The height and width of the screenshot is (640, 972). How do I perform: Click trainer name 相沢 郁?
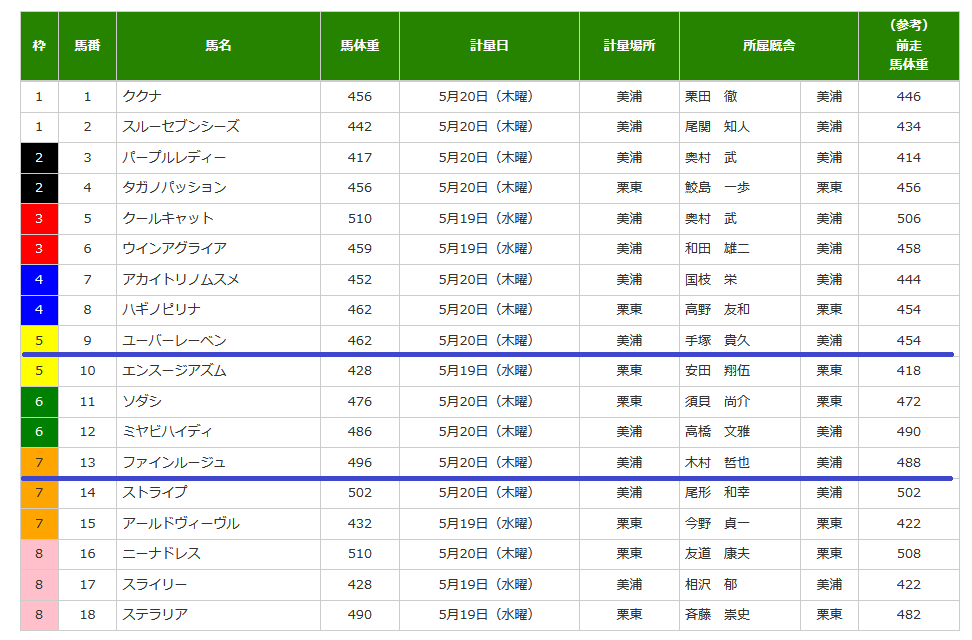[711, 585]
